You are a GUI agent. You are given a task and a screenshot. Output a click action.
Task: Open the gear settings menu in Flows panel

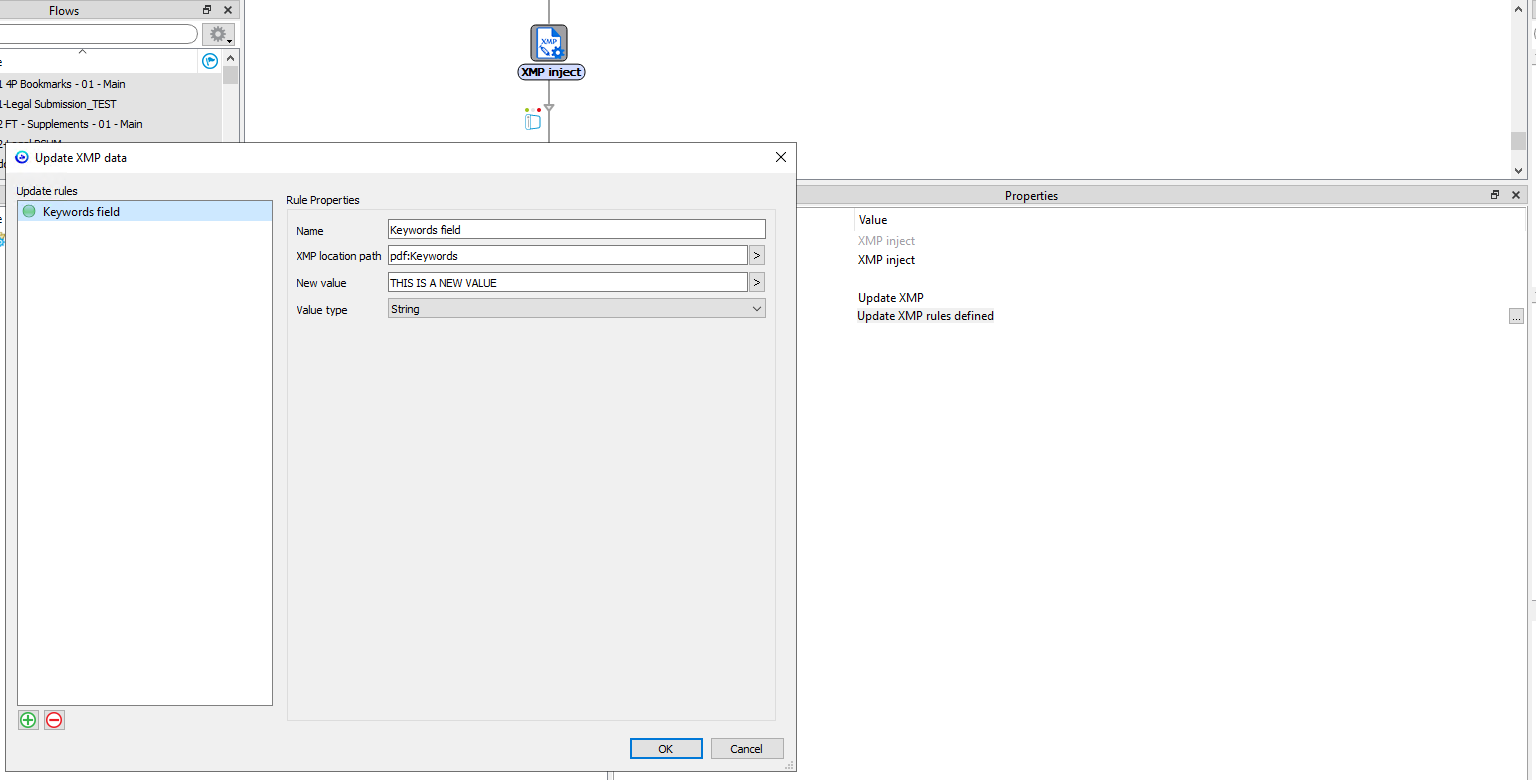tap(218, 34)
